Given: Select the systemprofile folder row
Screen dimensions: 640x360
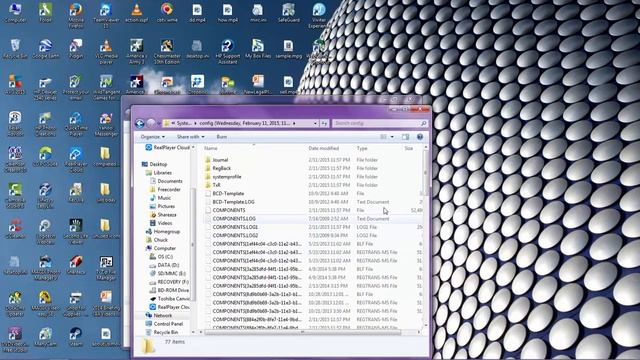Looking at the screenshot, I should pyautogui.click(x=312, y=177).
